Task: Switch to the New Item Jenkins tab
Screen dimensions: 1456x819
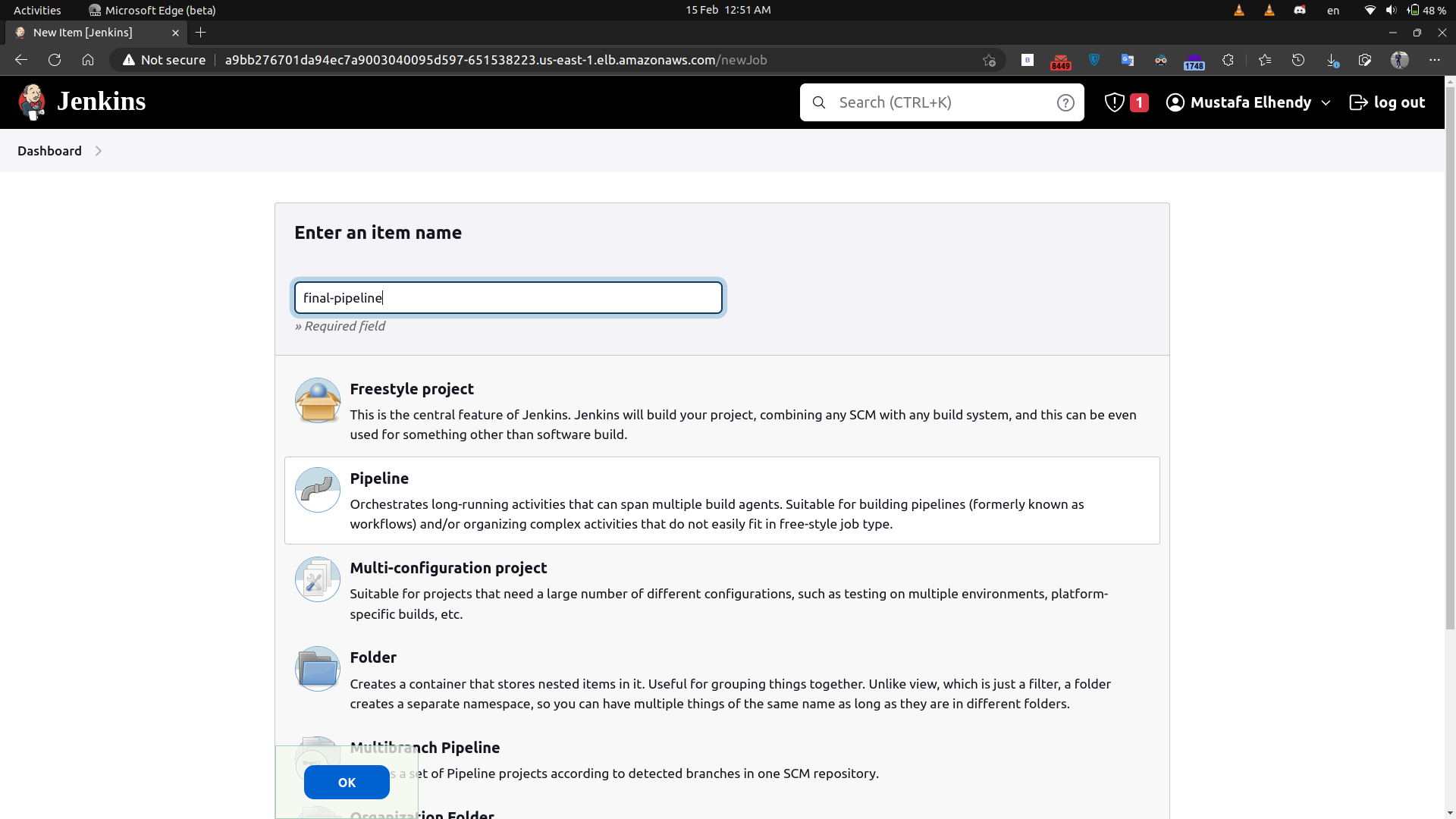Action: pyautogui.click(x=85, y=33)
